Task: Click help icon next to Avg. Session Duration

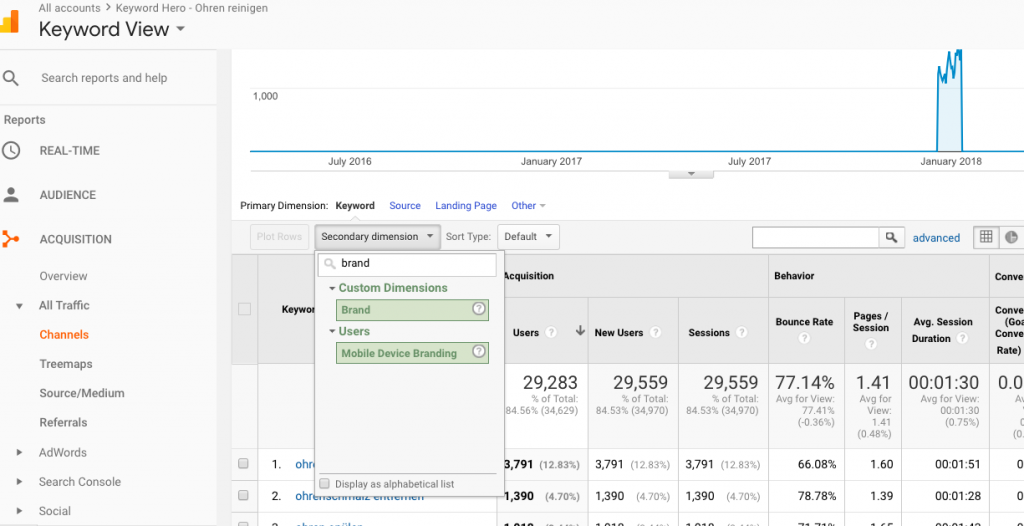Action: point(961,338)
